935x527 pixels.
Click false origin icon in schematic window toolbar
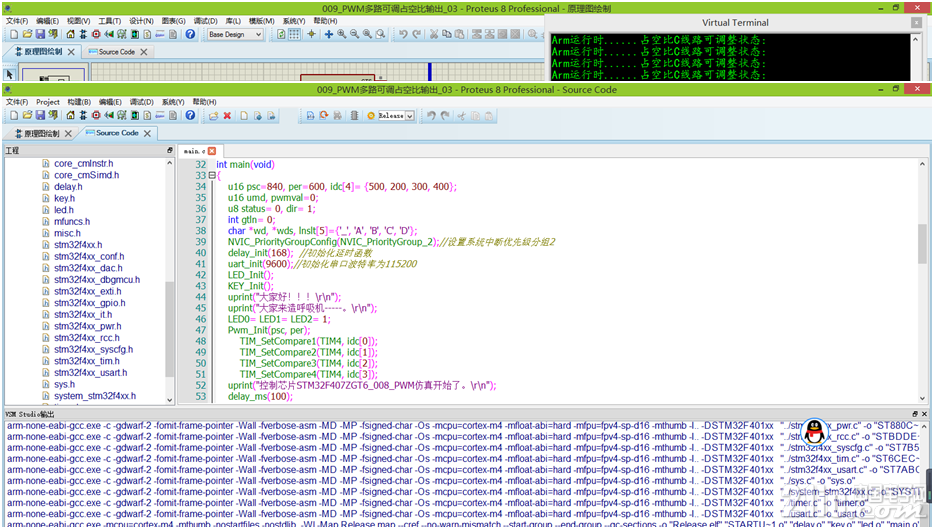coord(311,35)
